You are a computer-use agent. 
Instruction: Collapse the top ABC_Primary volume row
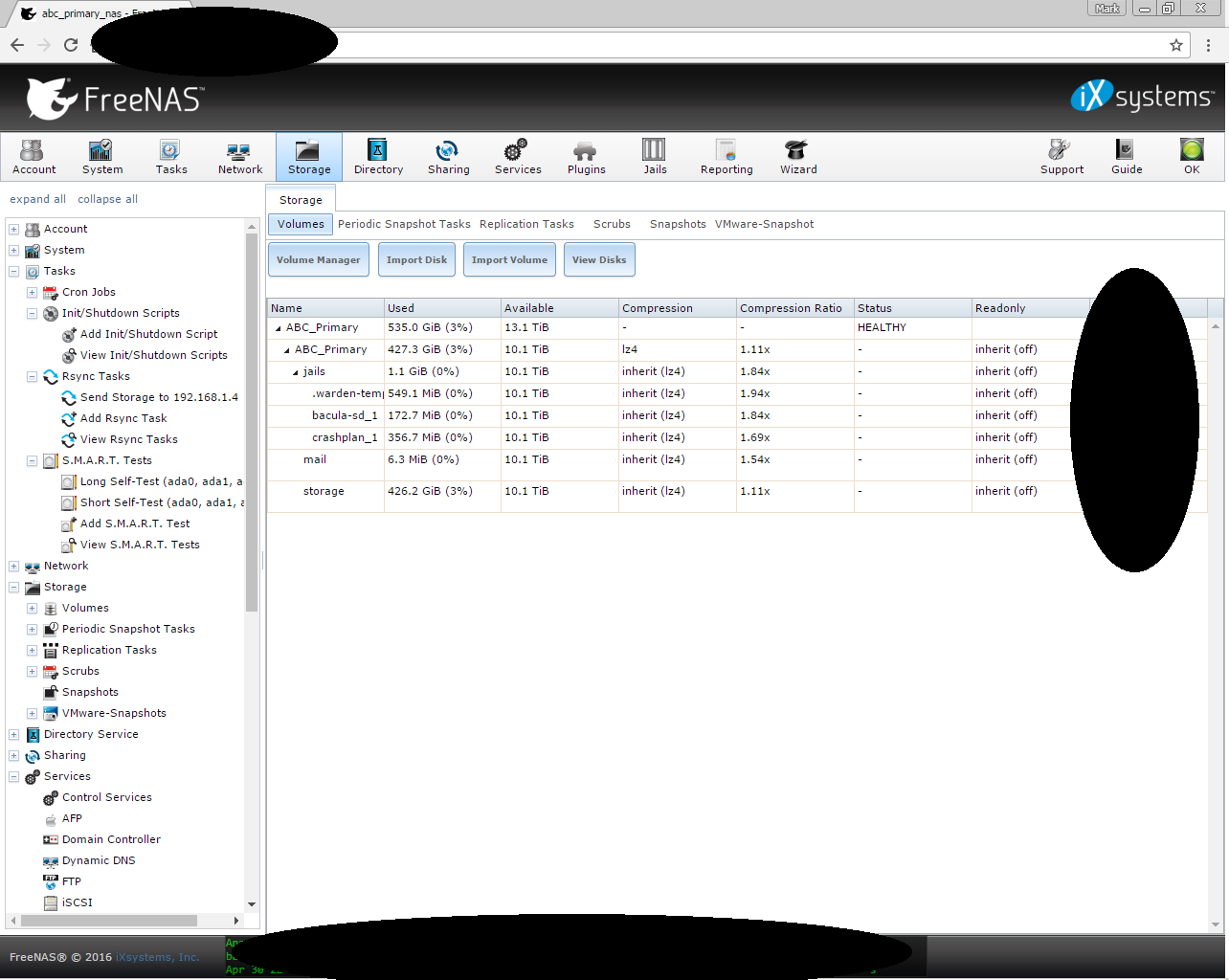[x=279, y=328]
